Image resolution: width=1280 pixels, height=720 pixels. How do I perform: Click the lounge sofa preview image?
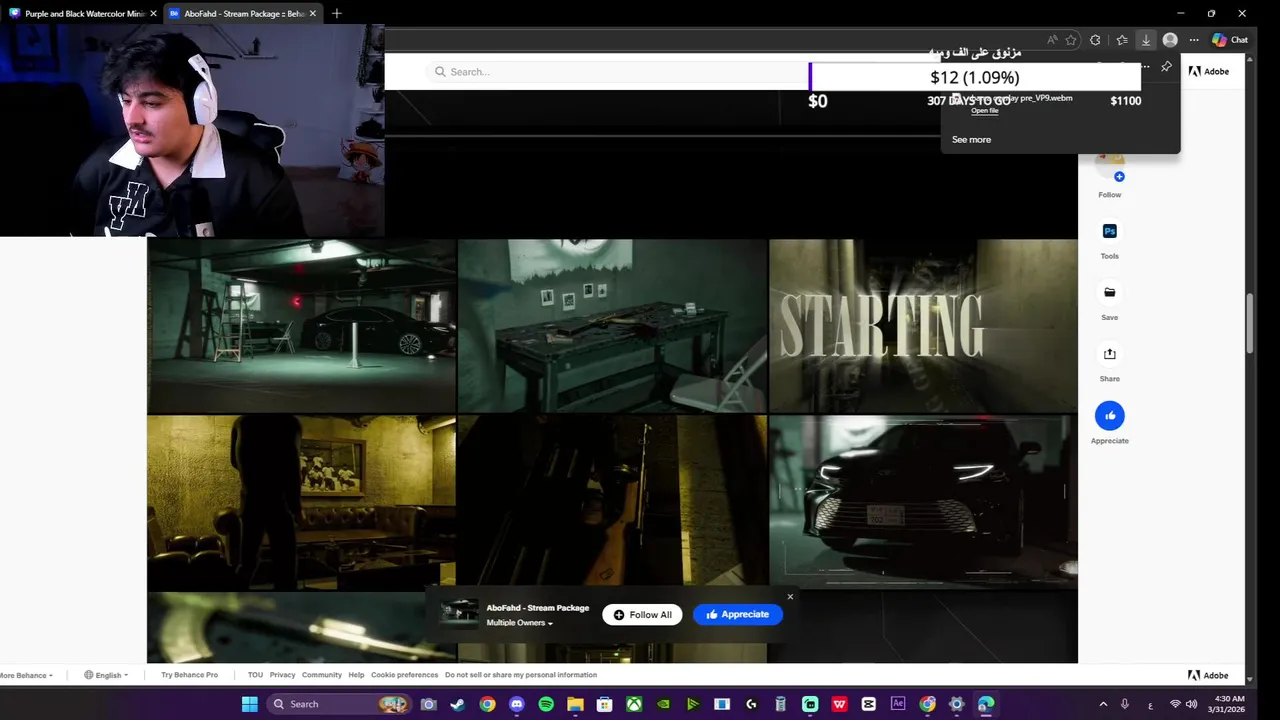pyautogui.click(x=301, y=502)
